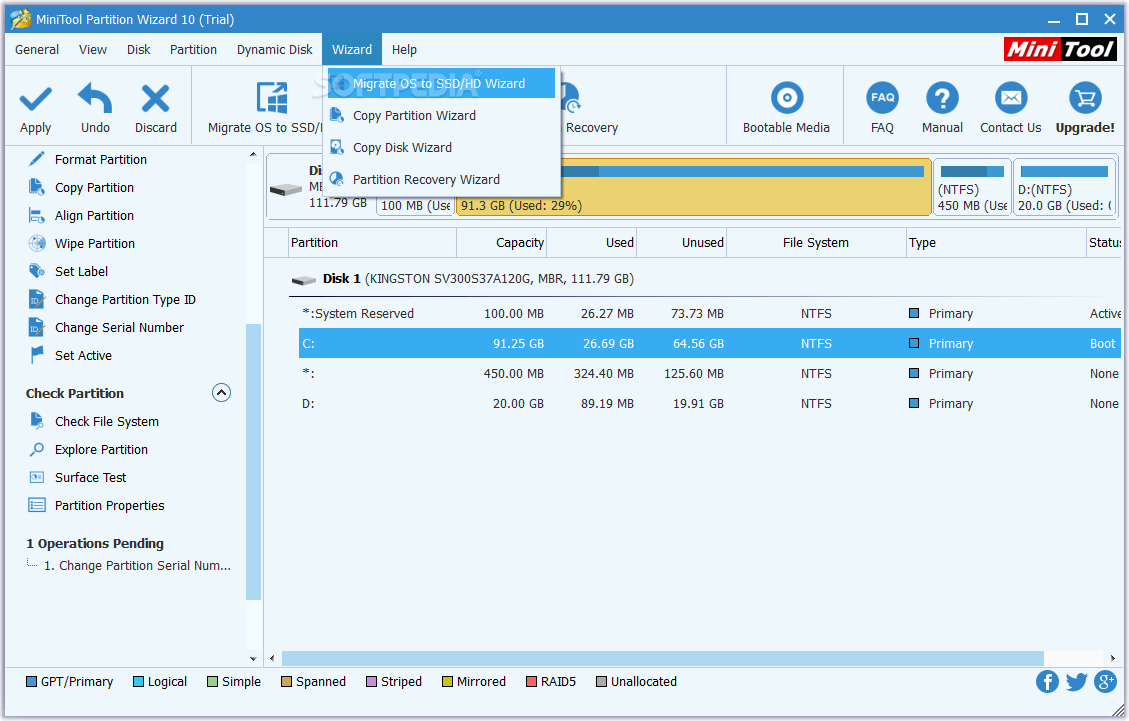Screen dimensions: 1129x721
Task: Click the Undo arrow icon
Action: [x=95, y=98]
